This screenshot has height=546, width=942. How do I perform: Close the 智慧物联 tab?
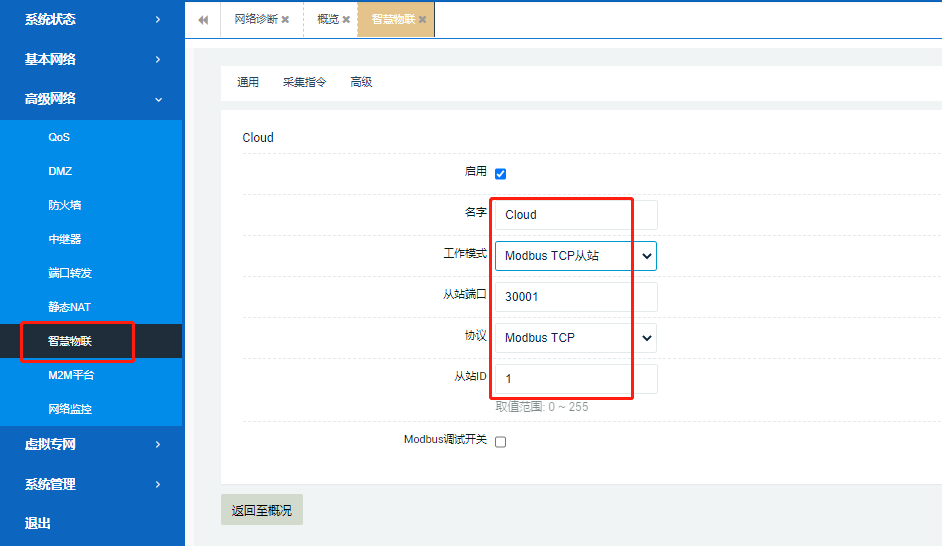(x=422, y=20)
